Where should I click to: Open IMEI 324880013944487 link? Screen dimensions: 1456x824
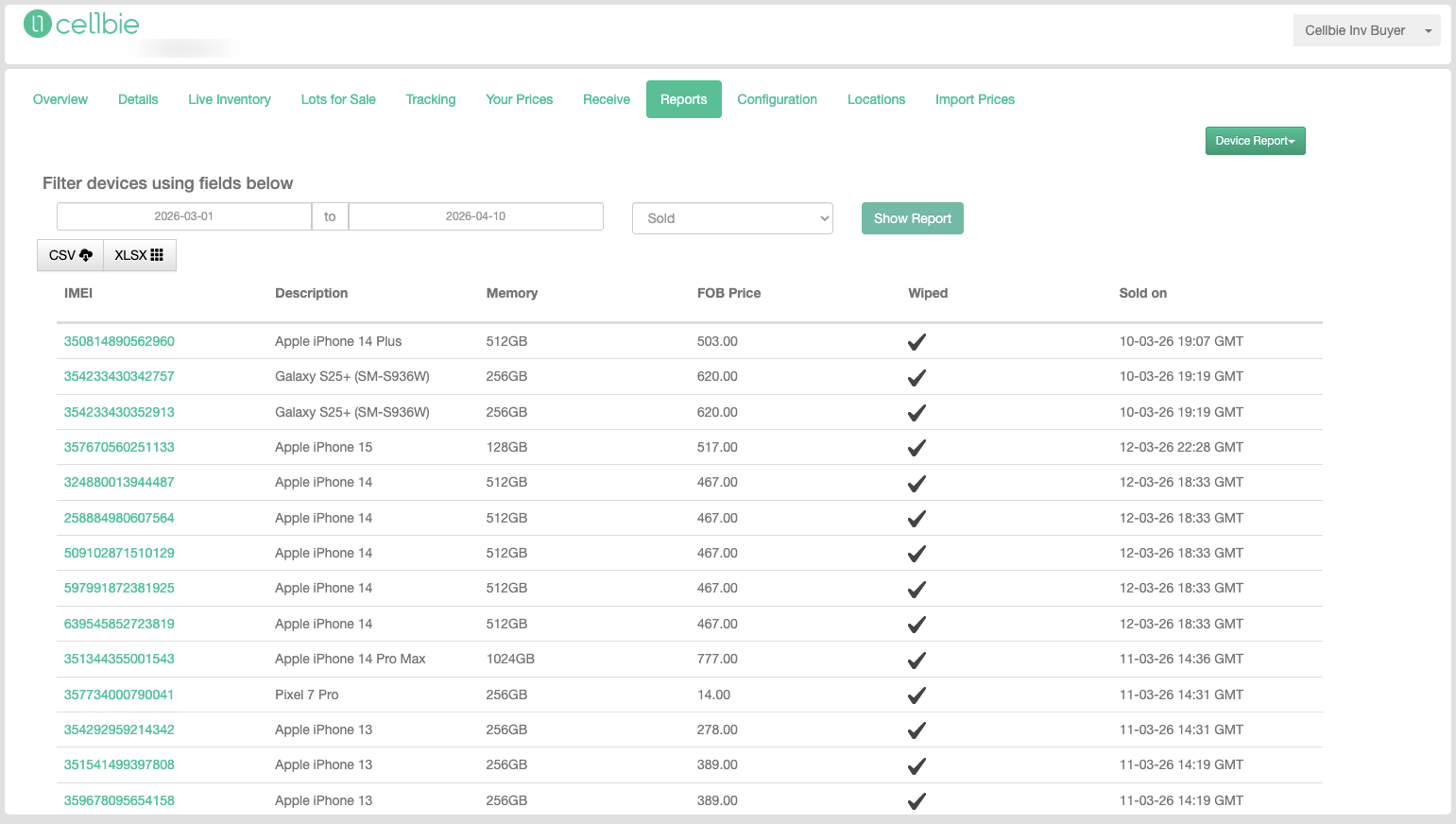coord(119,482)
